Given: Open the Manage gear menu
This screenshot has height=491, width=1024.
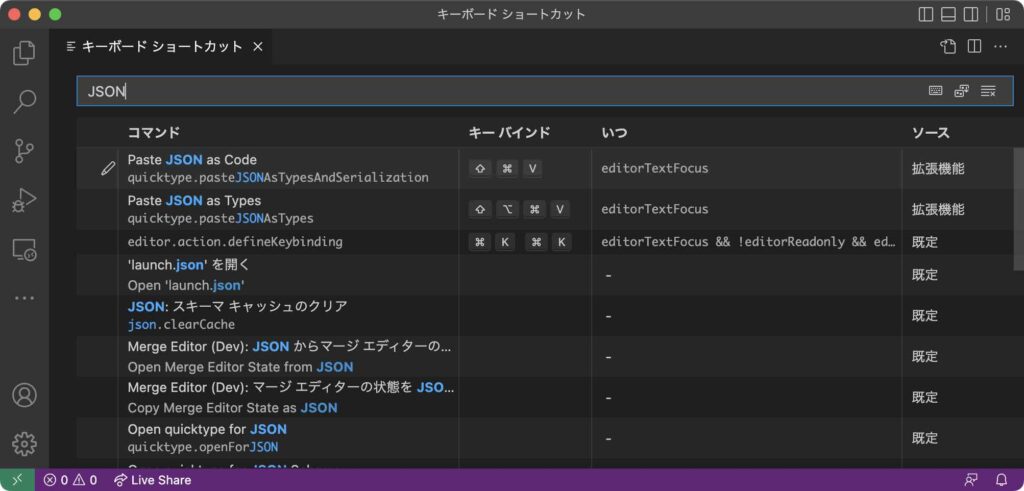Looking at the screenshot, I should click(x=24, y=443).
